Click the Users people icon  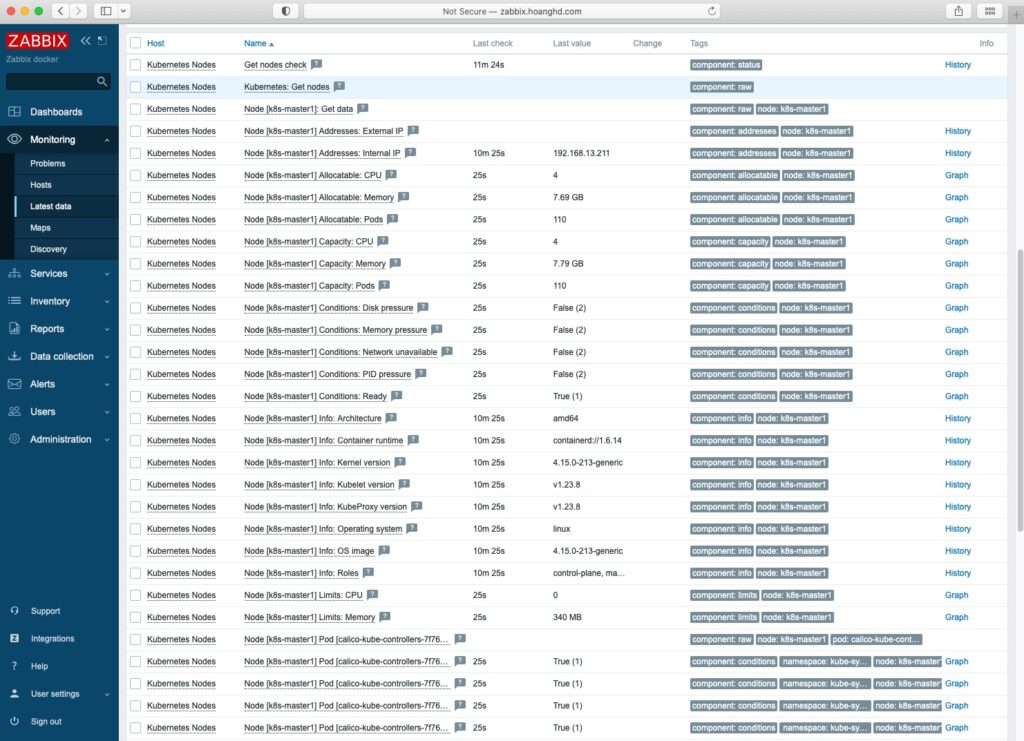tap(14, 411)
